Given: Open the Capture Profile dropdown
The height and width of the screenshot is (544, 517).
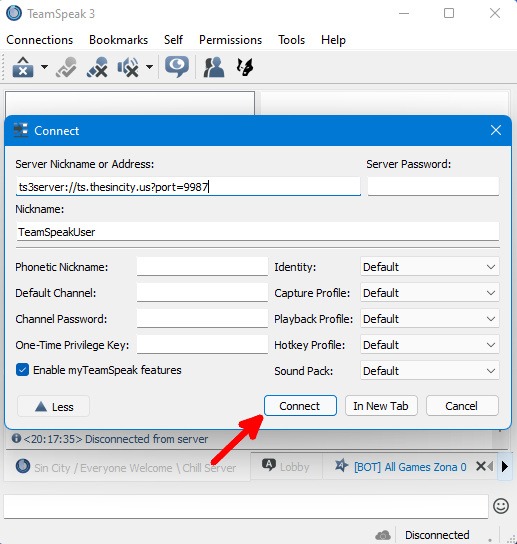Looking at the screenshot, I should tap(430, 292).
